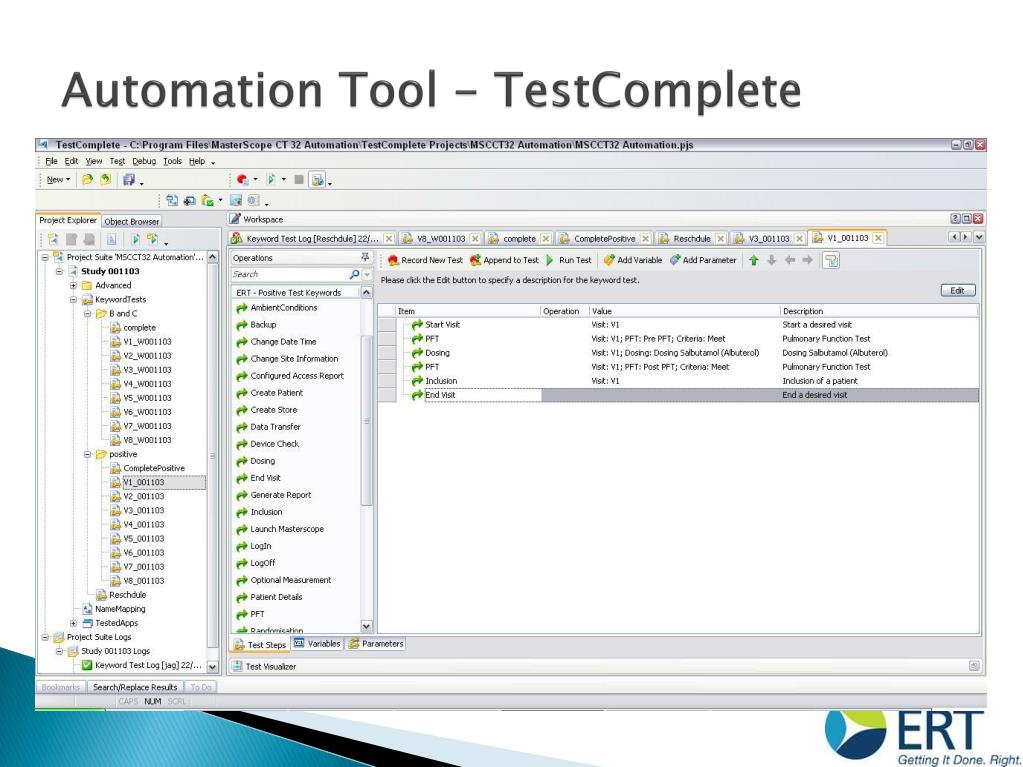This screenshot has height=767, width=1023.
Task: Click the green run icon in main toolbar
Action: click(271, 179)
